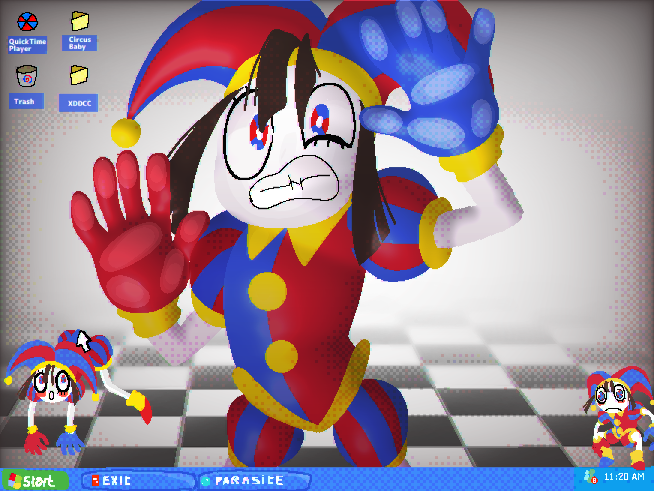The image size is (654, 491).
Task: Click the 11:20 AM taskbar clock
Action: coord(624,478)
